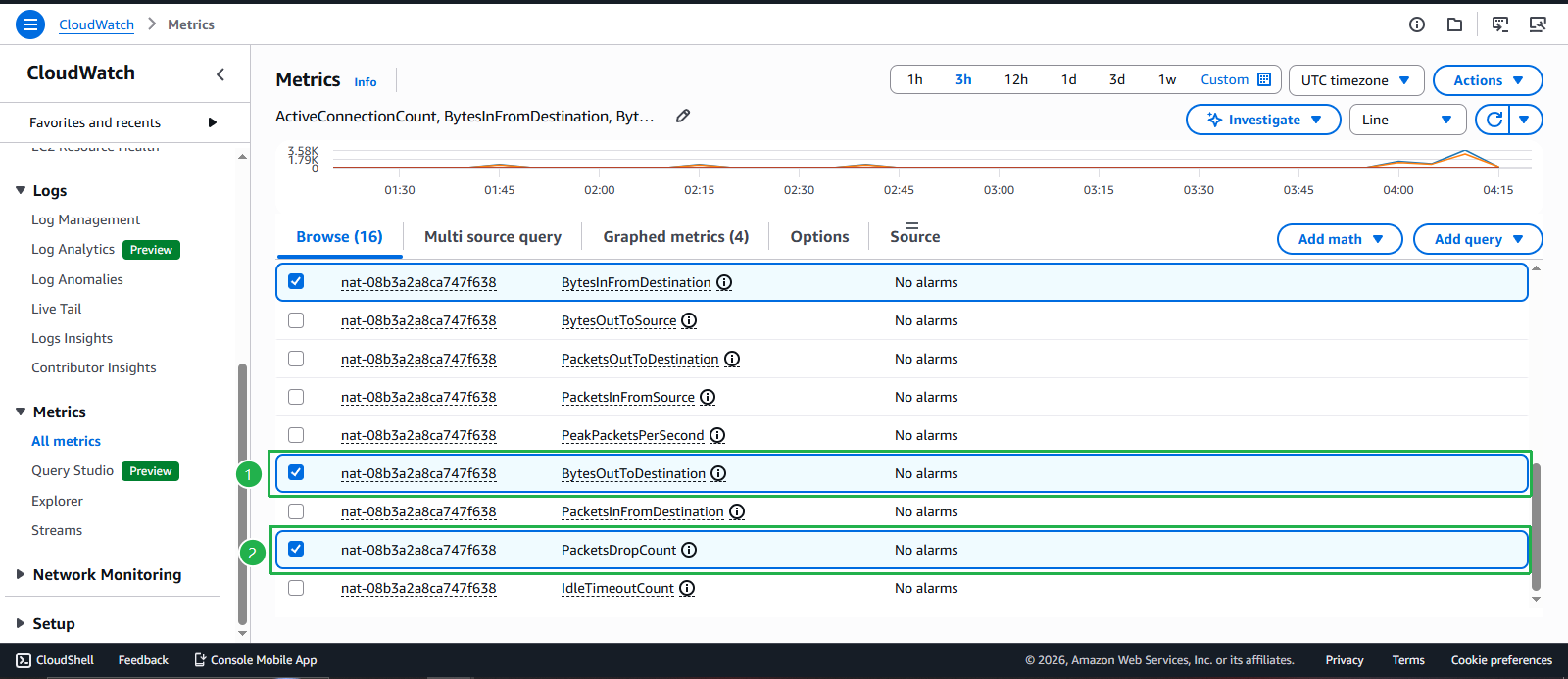The width and height of the screenshot is (1568, 679).
Task: Open the folder icon in top bar
Action: click(1455, 24)
